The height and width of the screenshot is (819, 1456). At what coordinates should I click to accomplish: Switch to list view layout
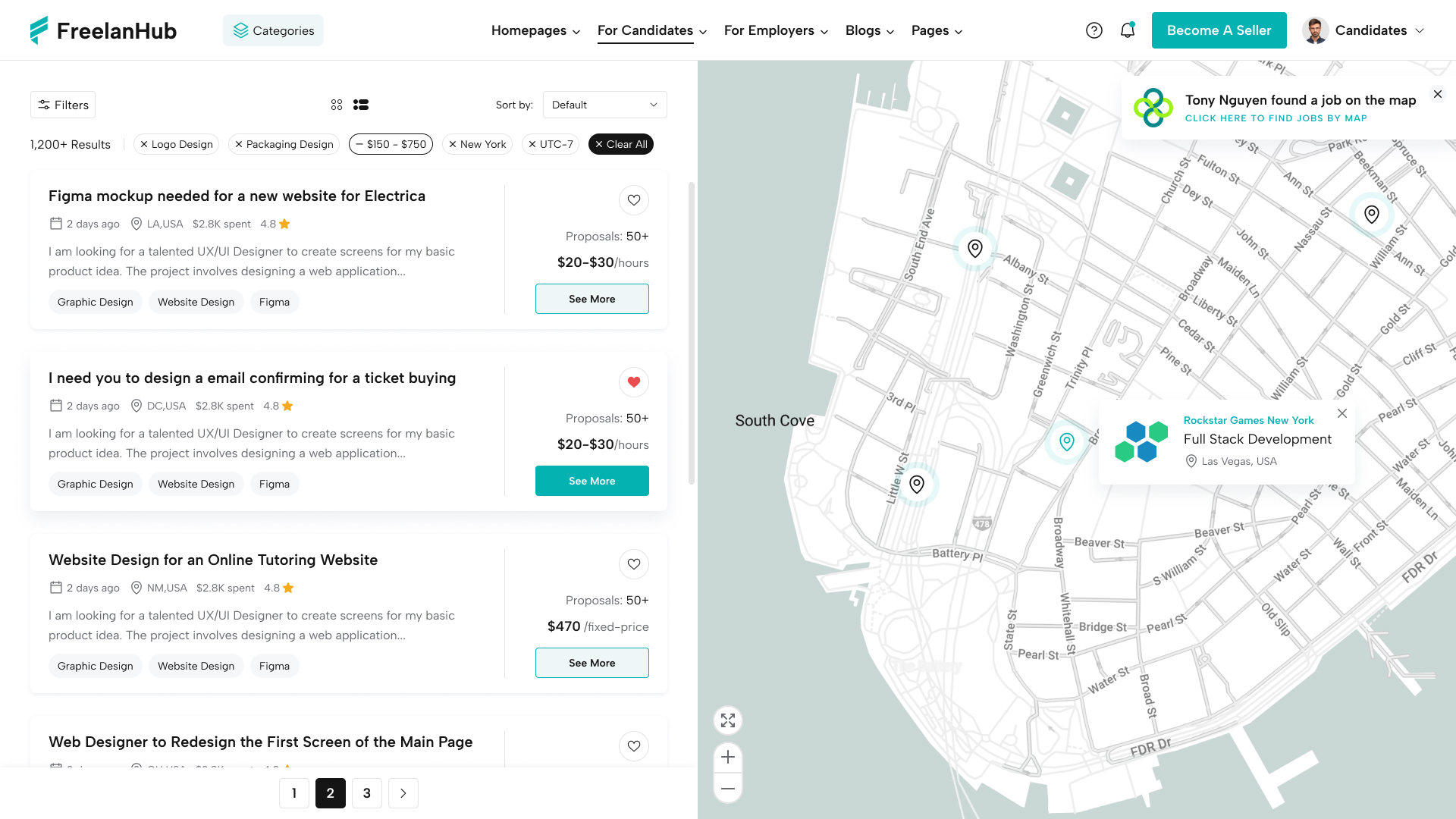click(x=361, y=105)
